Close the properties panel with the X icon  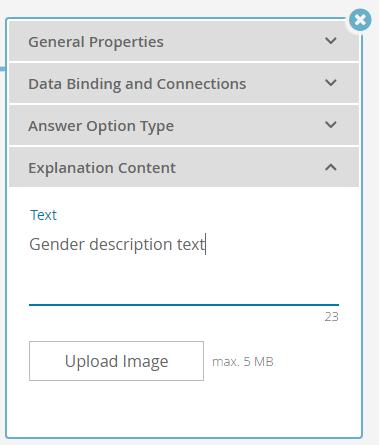[x=360, y=20]
